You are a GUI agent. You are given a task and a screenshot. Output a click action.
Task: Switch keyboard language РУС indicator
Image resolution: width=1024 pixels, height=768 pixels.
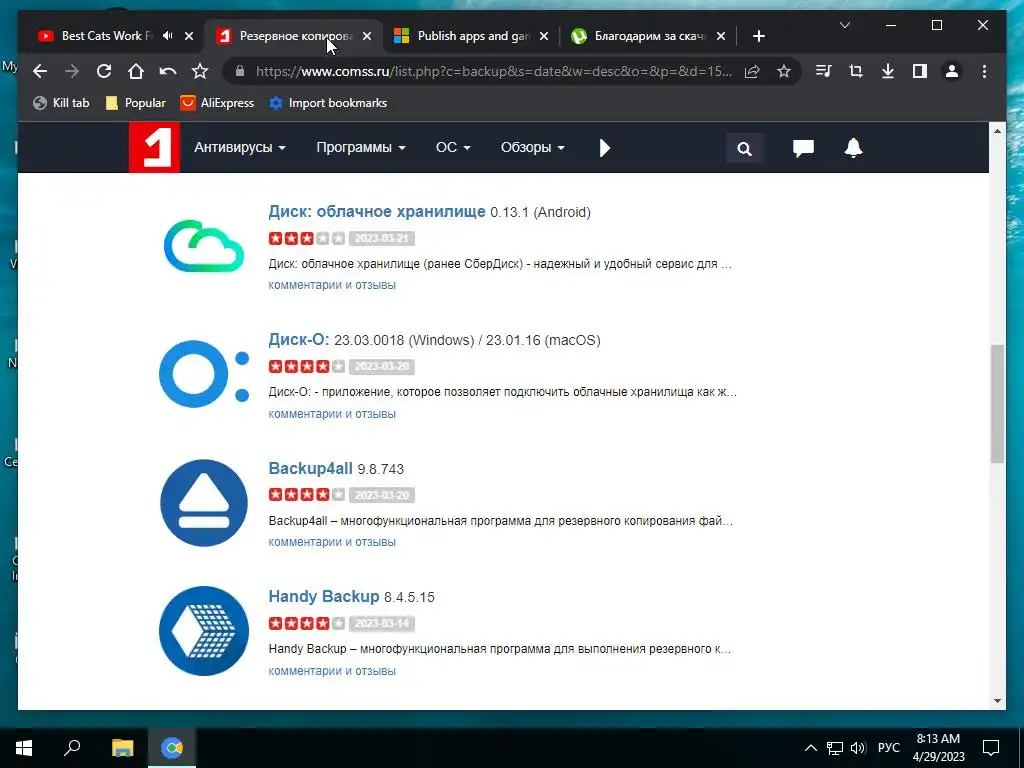[x=888, y=748]
